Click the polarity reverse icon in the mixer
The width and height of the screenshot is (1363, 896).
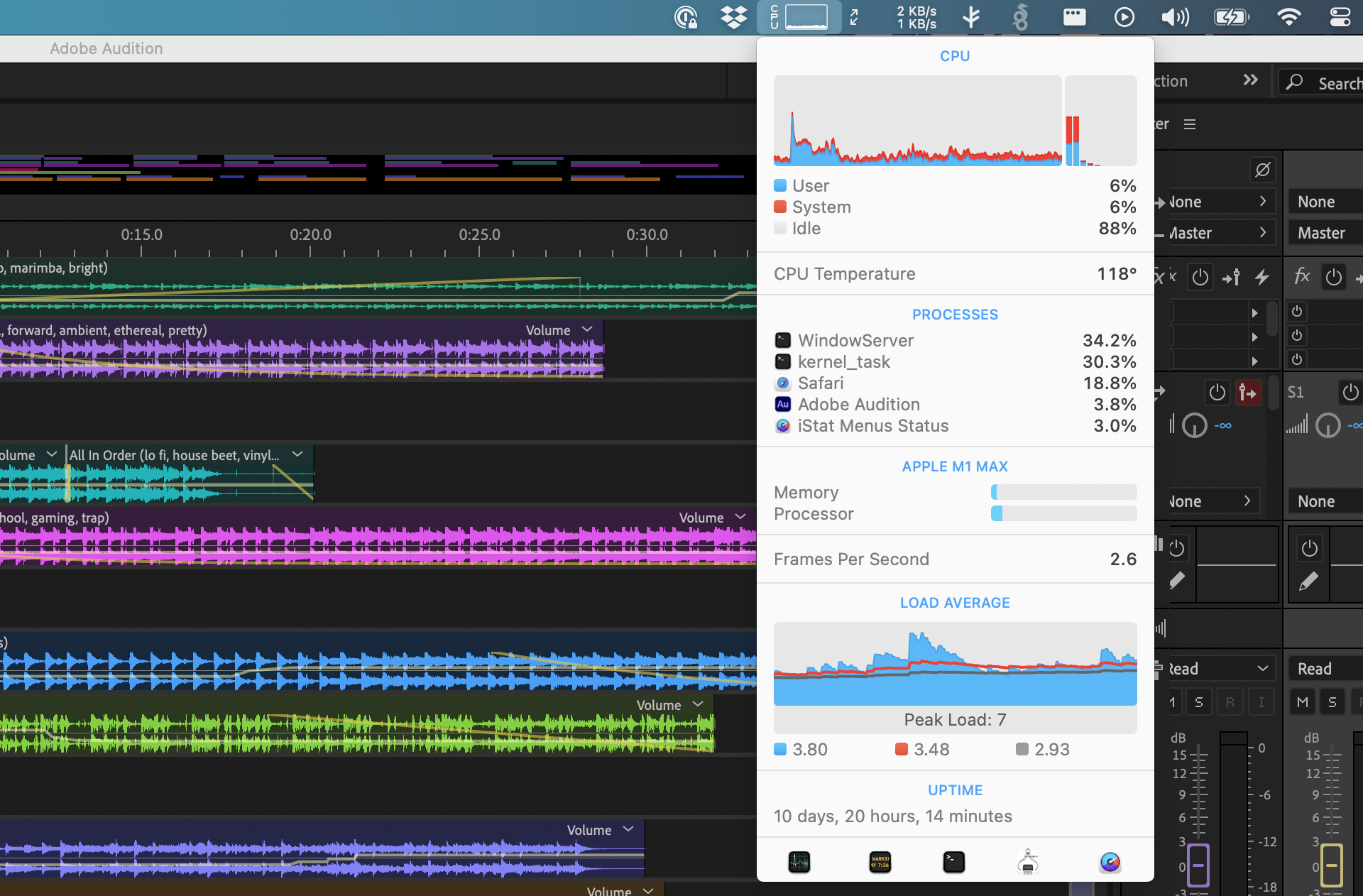(x=1262, y=170)
